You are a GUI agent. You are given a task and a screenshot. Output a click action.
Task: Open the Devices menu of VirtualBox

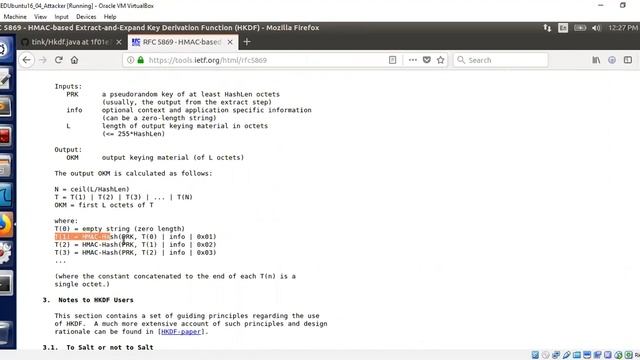[x=86, y=17]
